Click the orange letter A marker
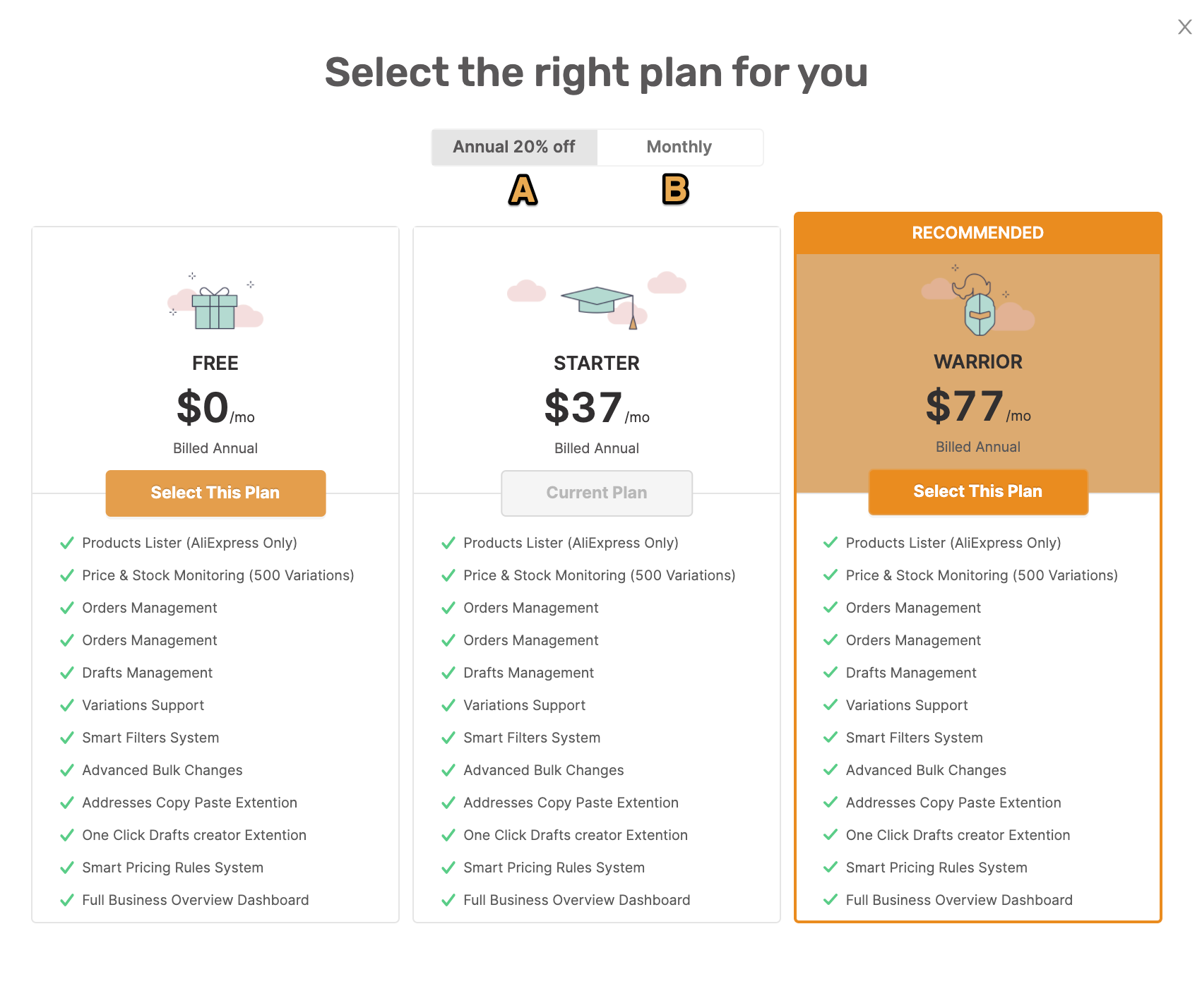Screen dimensions: 1202x1008 tap(523, 190)
